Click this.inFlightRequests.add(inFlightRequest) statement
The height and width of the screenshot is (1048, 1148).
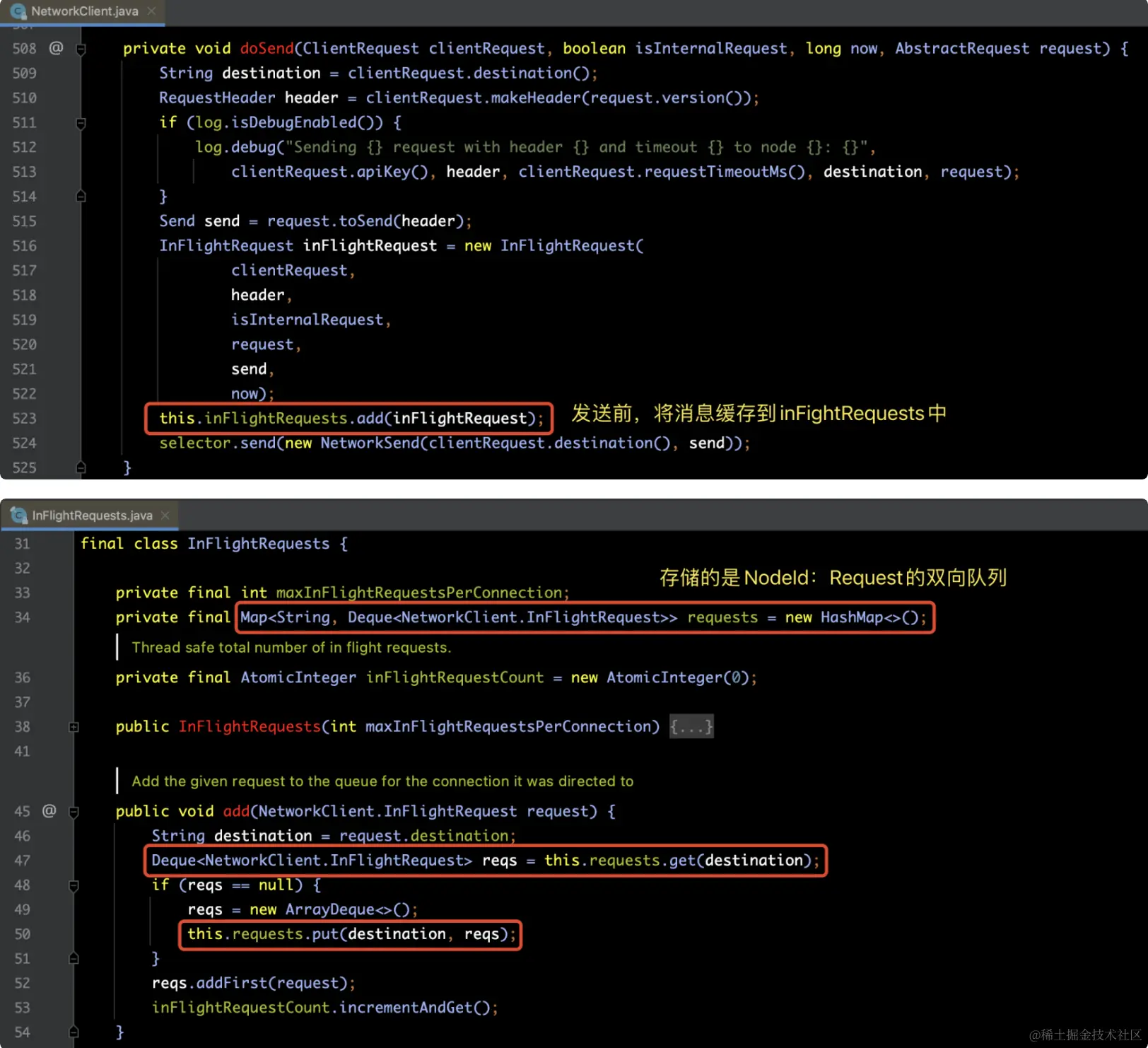(351, 419)
